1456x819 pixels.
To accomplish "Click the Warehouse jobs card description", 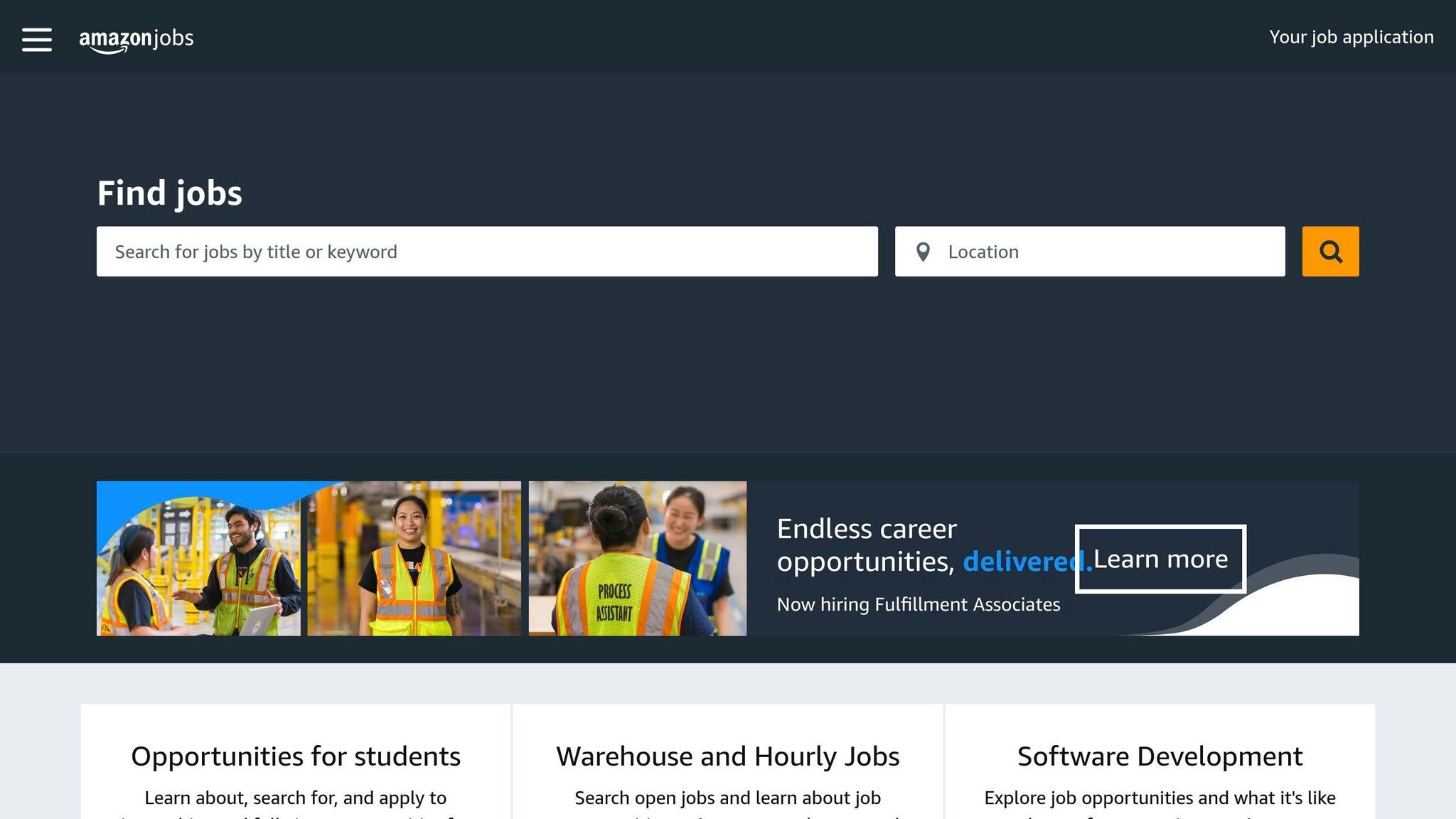I will click(x=727, y=798).
